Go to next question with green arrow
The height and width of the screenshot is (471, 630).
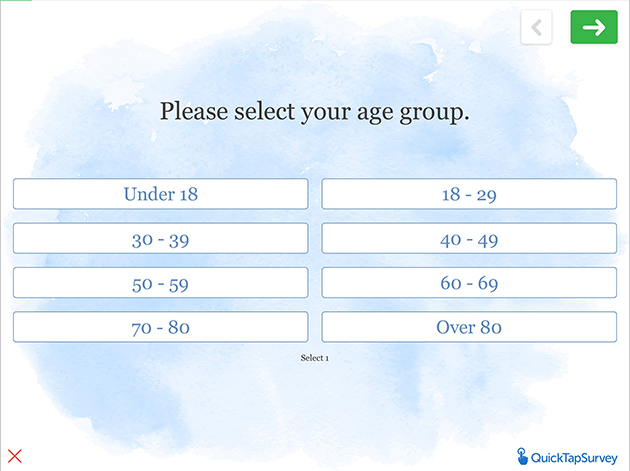[594, 27]
